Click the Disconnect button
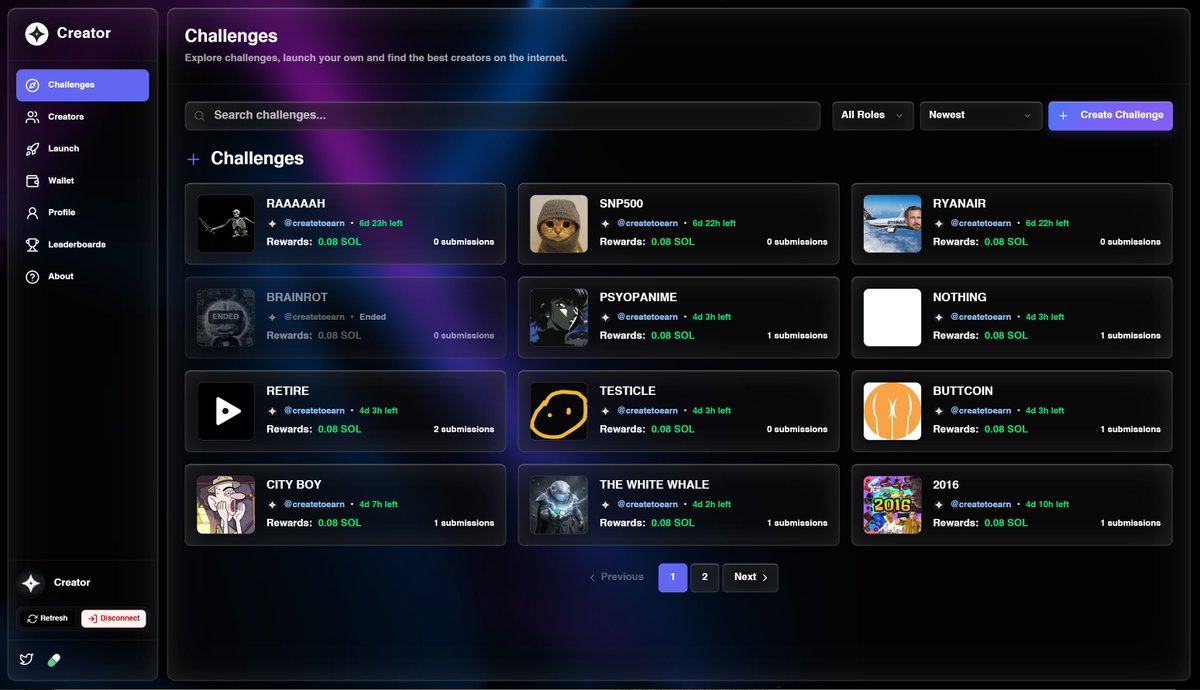1200x690 pixels. pyautogui.click(x=113, y=618)
